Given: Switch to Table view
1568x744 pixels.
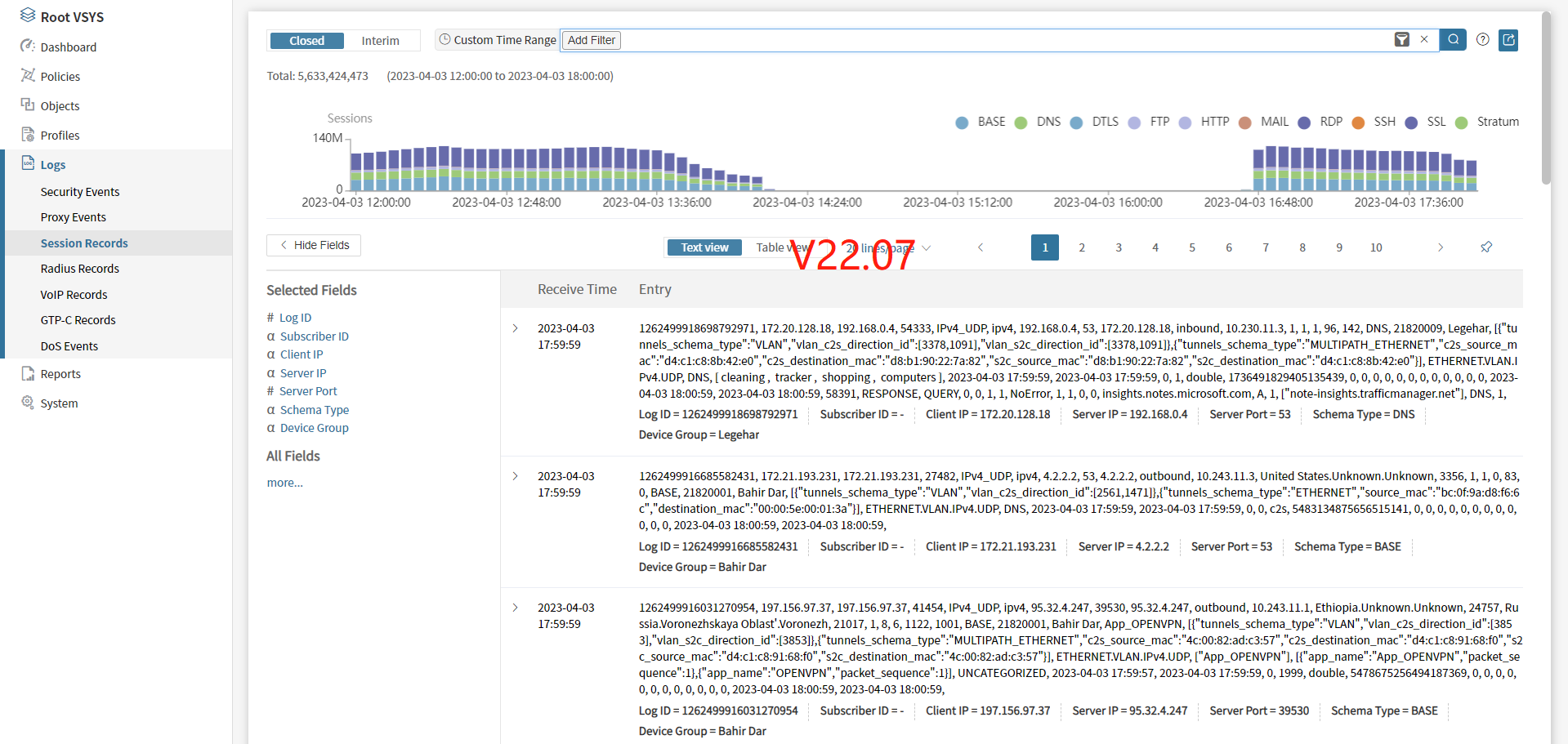Looking at the screenshot, I should (782, 247).
